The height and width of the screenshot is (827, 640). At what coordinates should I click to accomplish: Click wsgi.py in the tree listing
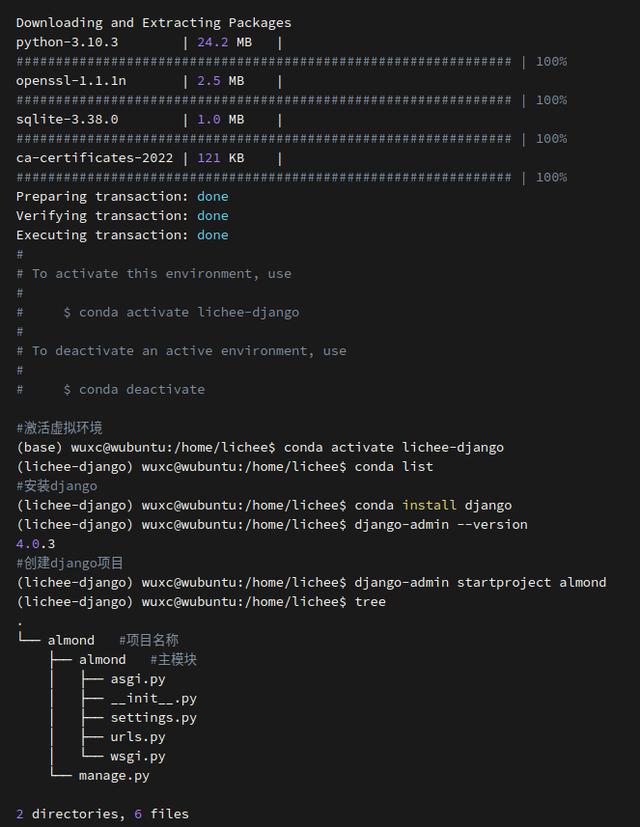coord(137,756)
